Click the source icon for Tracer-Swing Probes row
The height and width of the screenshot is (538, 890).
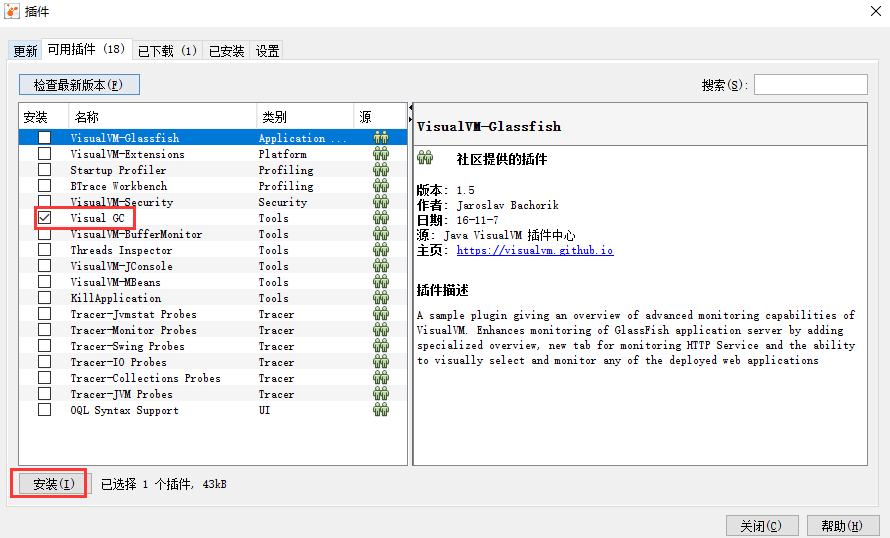pos(381,346)
